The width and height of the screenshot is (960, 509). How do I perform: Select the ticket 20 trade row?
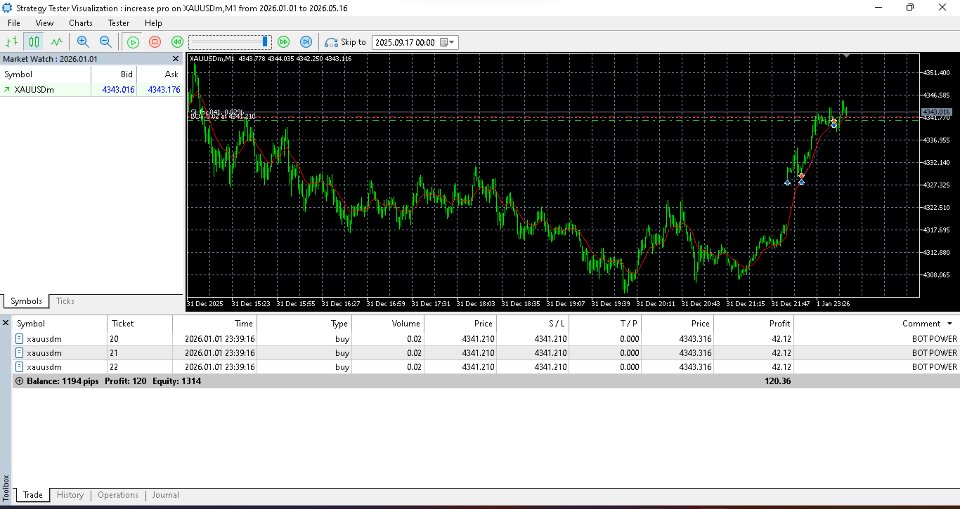[486, 339]
